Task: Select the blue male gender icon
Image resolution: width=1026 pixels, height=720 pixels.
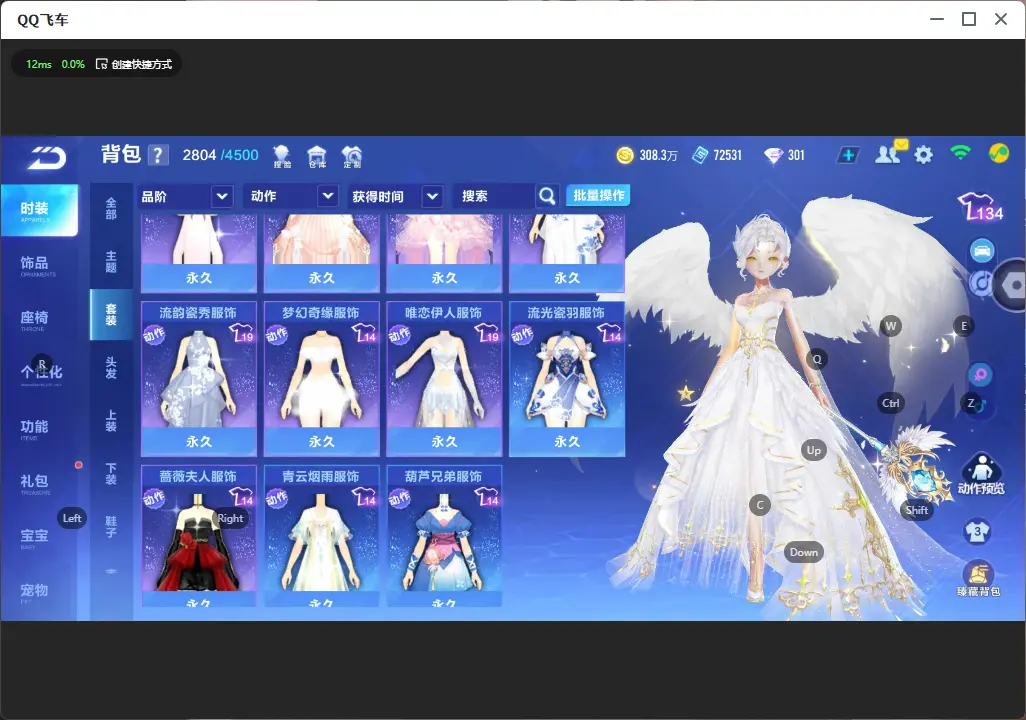Action: (x=980, y=406)
